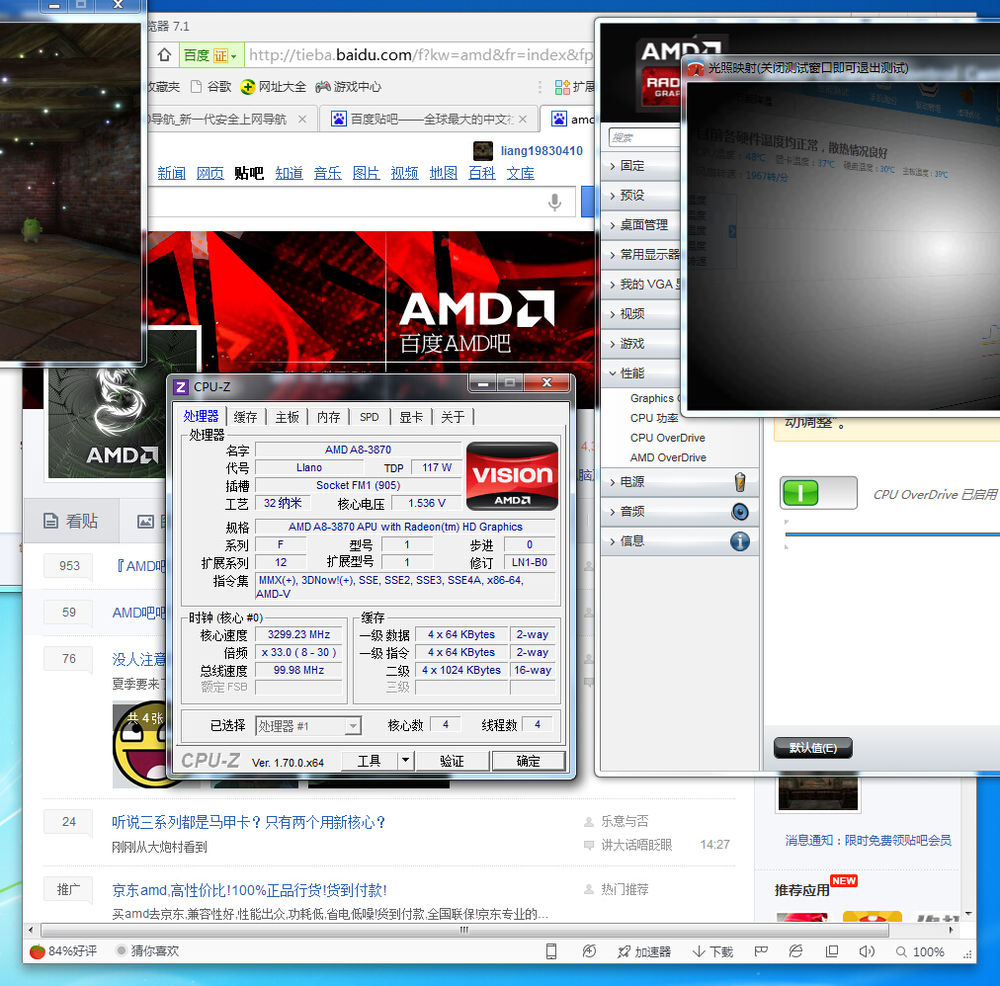Open the 工具 dropdown arrow in CPU-Z
The height and width of the screenshot is (986, 1000).
[x=406, y=761]
